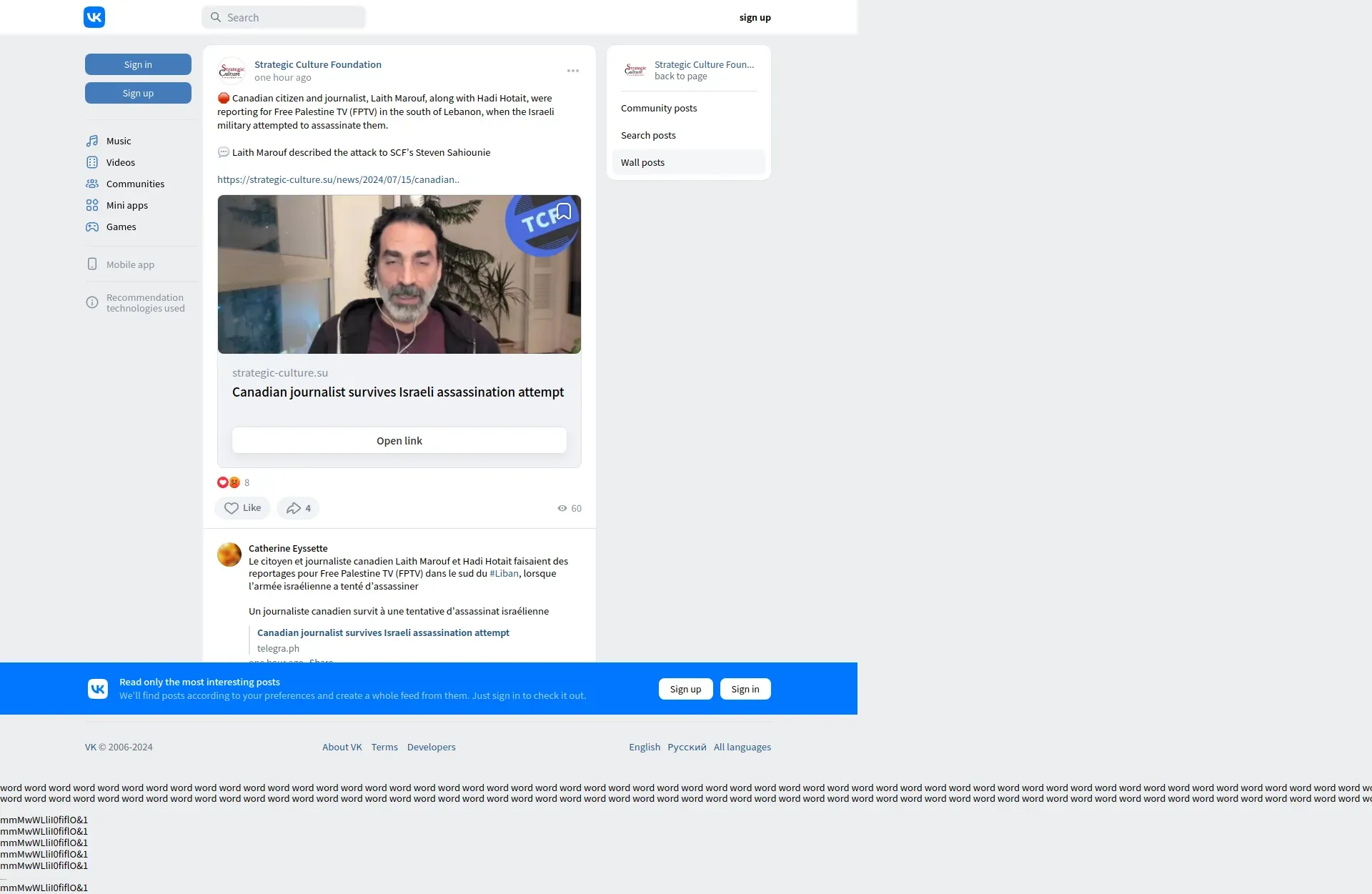Open the Music section icon
The image size is (1372, 894).
92,141
